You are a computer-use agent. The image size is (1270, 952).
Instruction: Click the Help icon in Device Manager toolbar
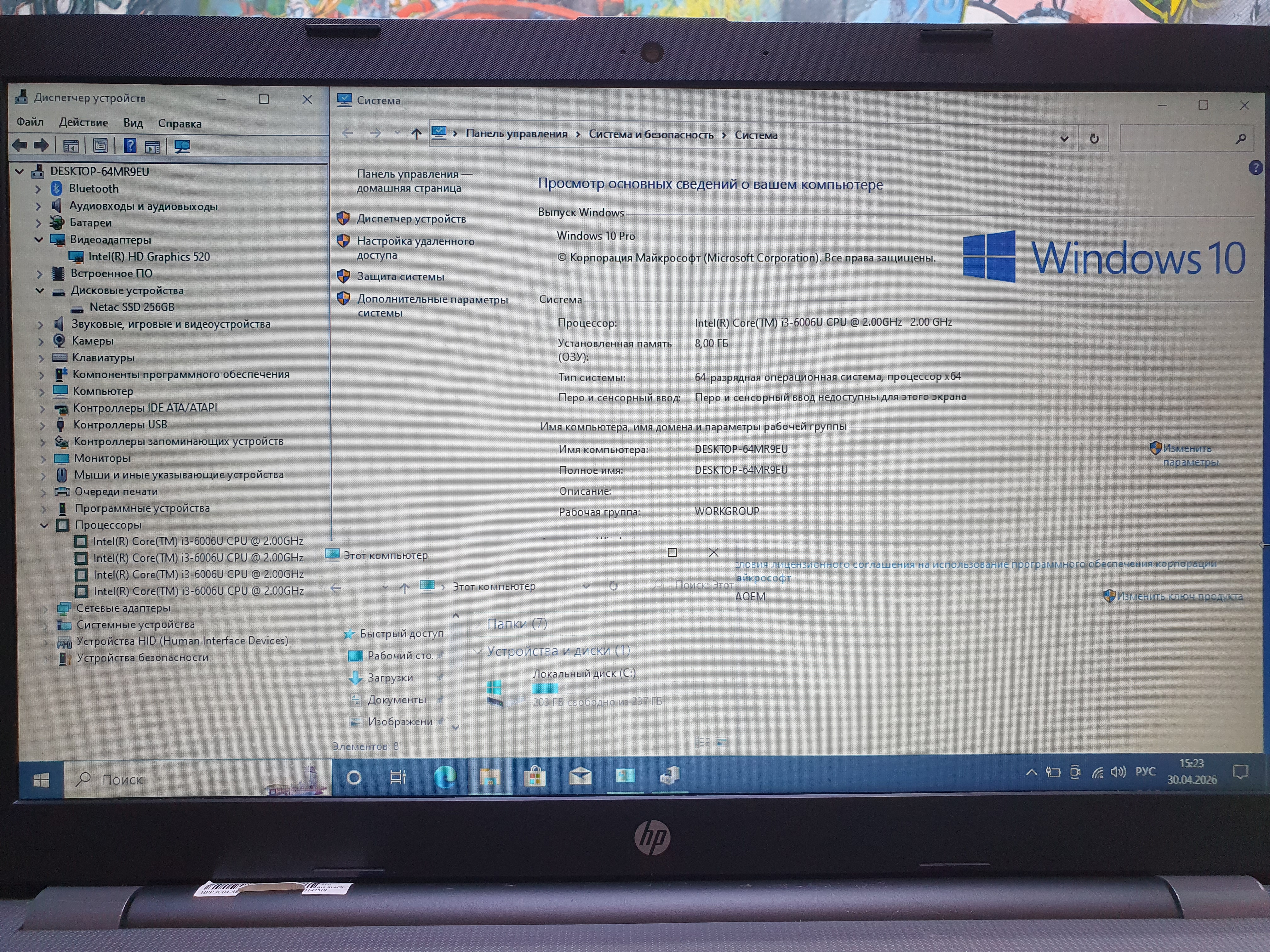[130, 146]
